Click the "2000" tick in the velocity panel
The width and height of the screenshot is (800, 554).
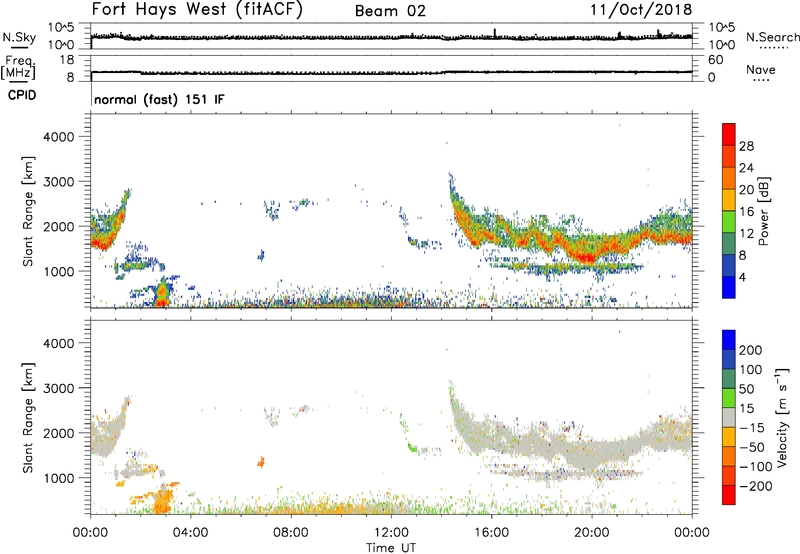coord(59,433)
